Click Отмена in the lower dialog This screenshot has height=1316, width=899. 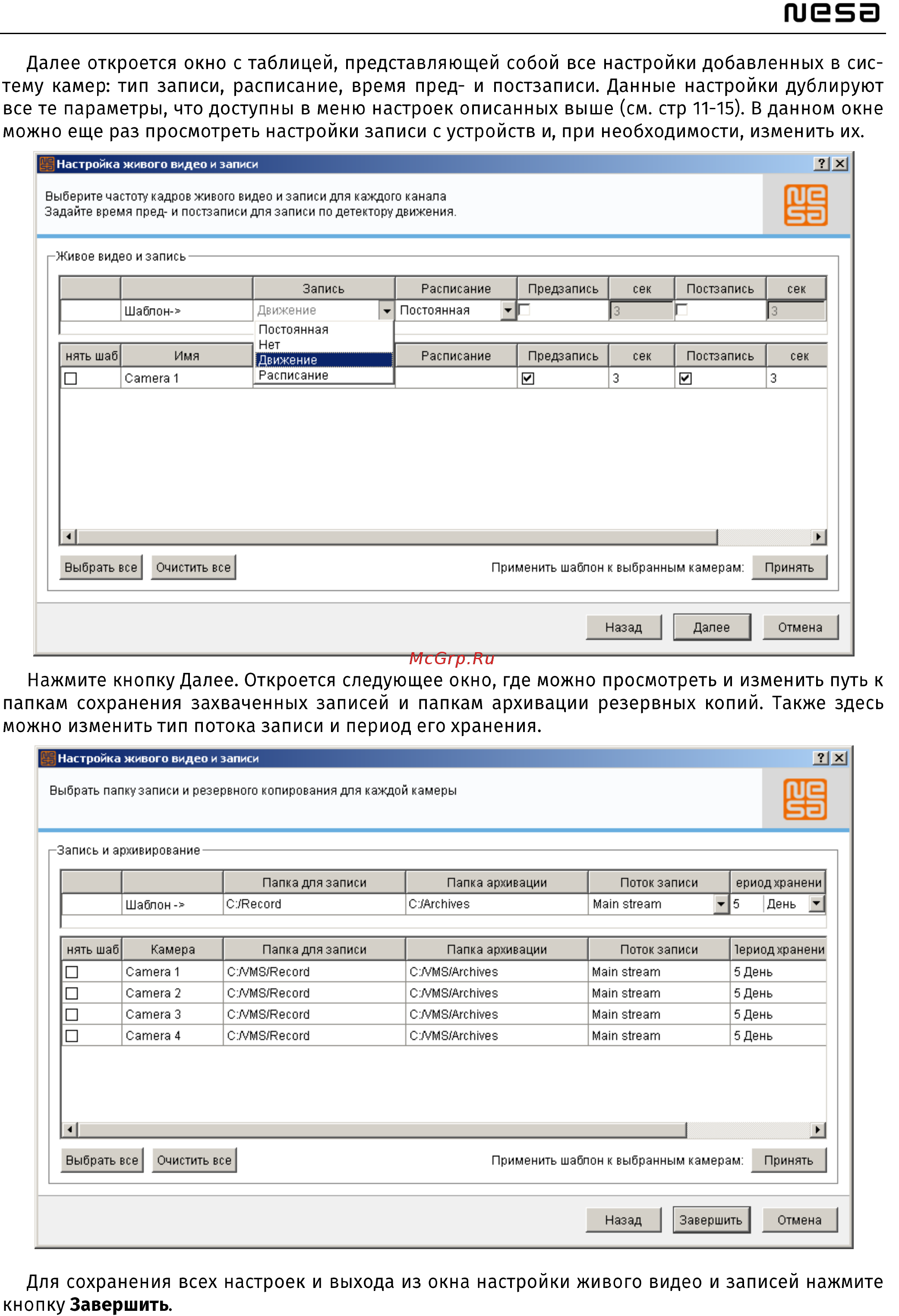(800, 1220)
